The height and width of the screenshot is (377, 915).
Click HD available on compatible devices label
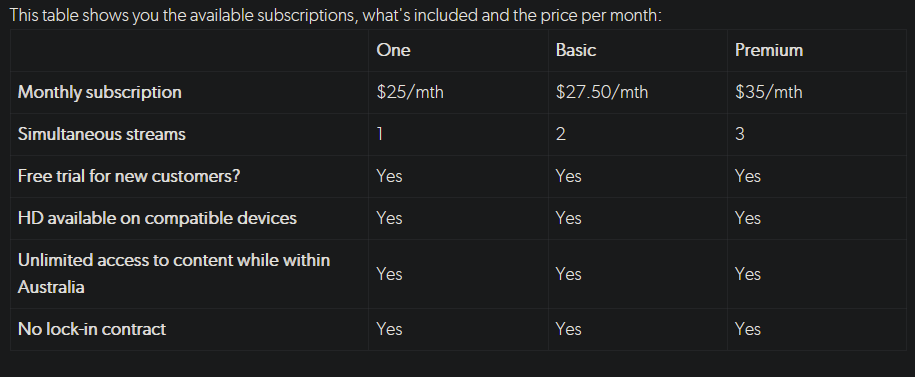157,218
